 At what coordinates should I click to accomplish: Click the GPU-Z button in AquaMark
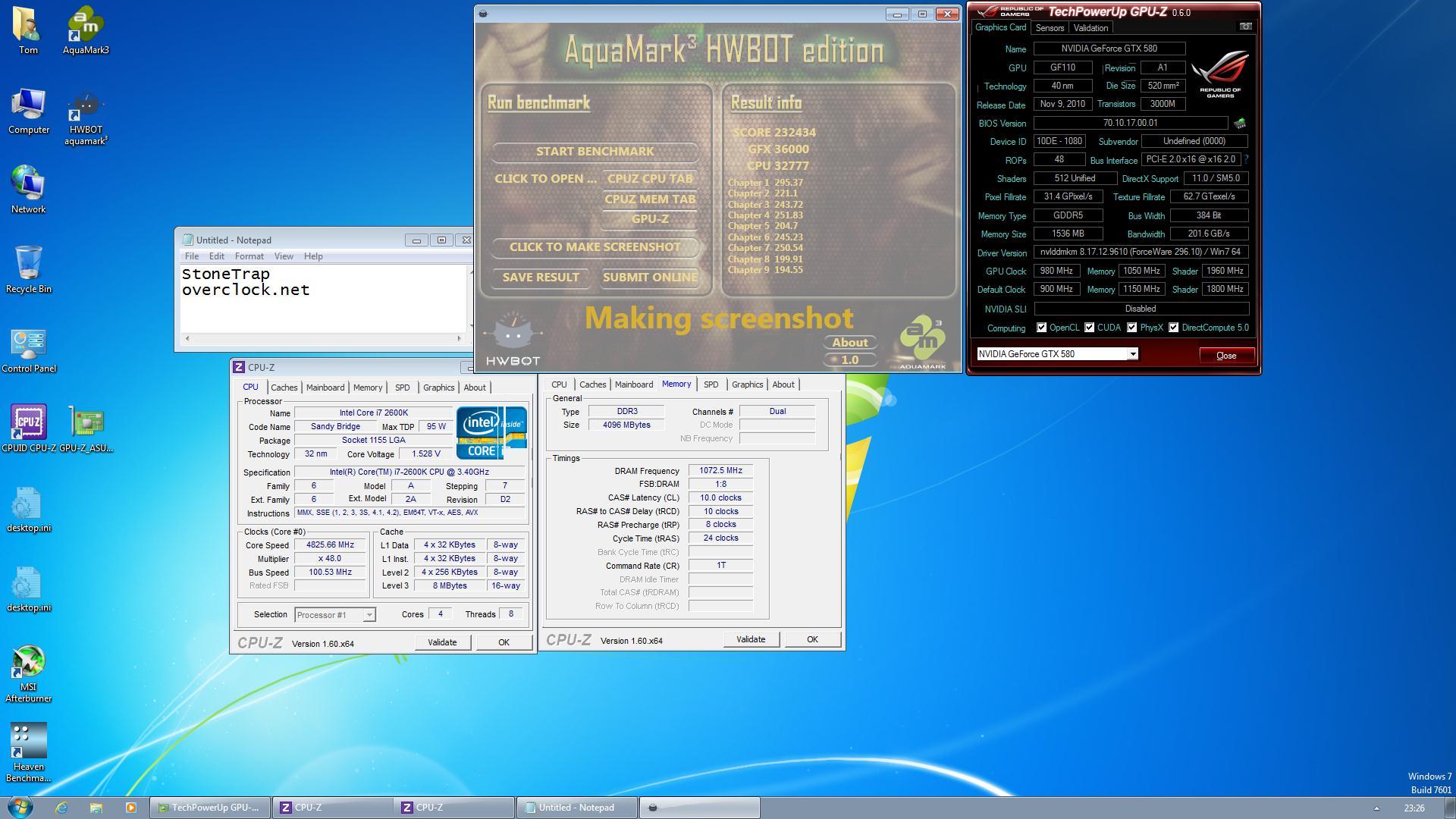tap(650, 219)
